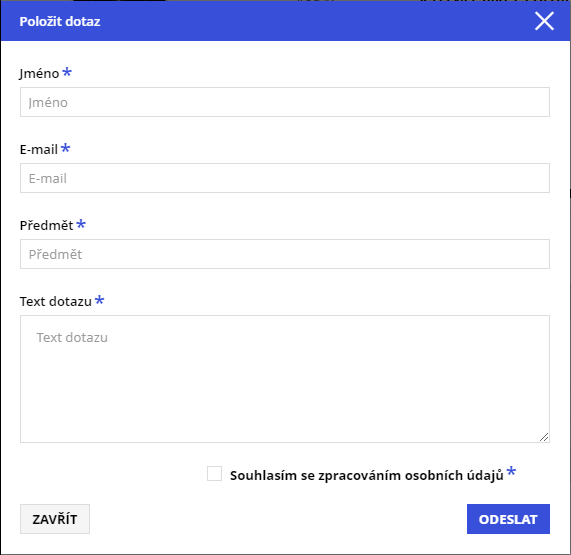Click the E-mail field label
This screenshot has height=555, width=571.
(39, 150)
